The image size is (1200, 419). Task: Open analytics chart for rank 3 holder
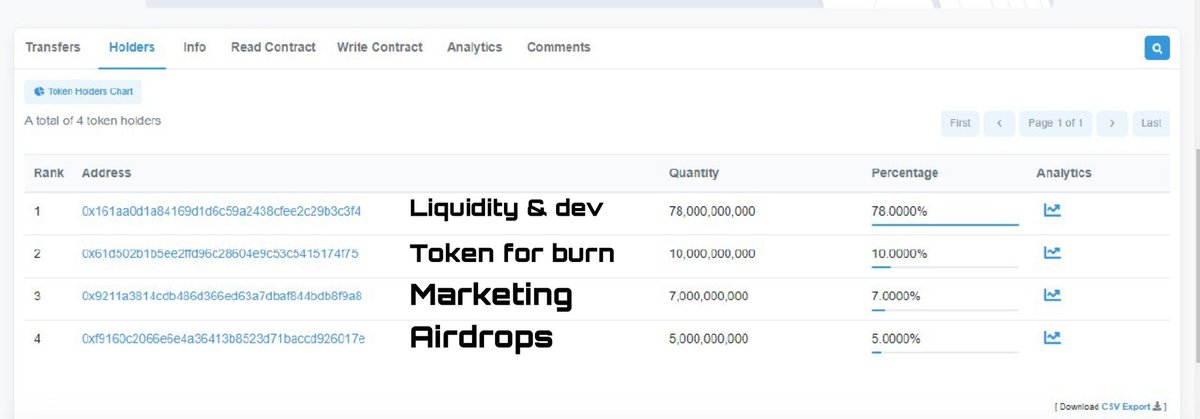1052,295
